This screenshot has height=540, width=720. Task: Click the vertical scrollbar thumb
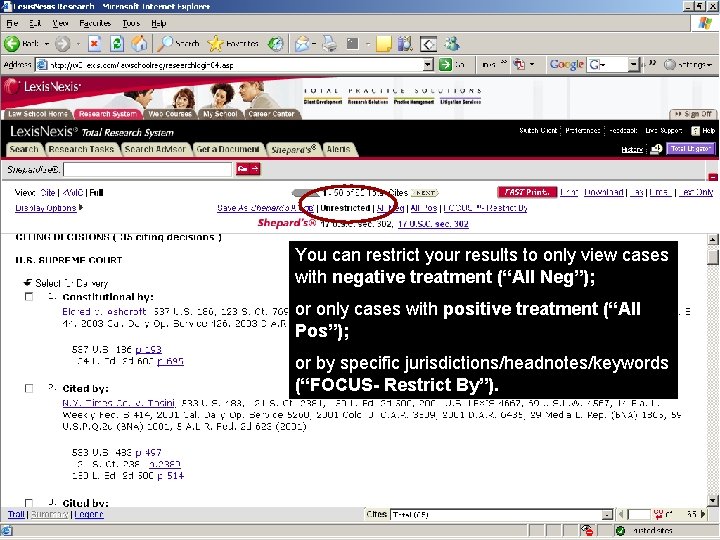pyautogui.click(x=713, y=256)
